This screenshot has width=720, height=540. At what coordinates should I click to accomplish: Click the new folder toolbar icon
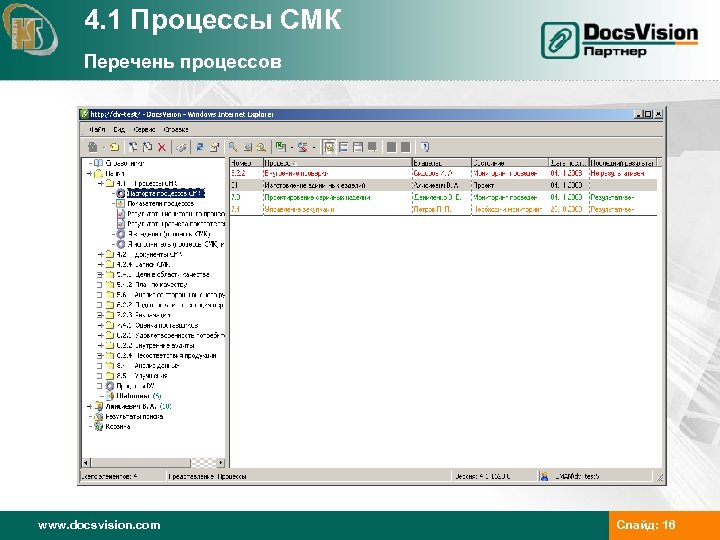click(114, 147)
